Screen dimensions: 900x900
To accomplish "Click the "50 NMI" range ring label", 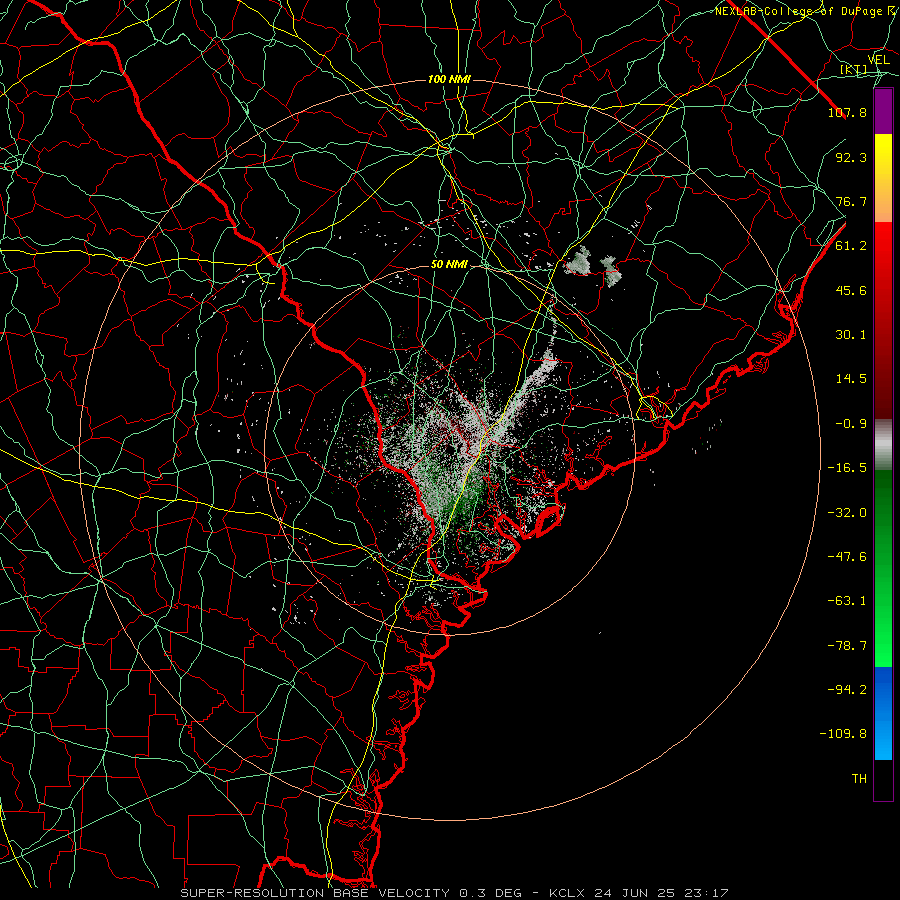I will (x=449, y=265).
